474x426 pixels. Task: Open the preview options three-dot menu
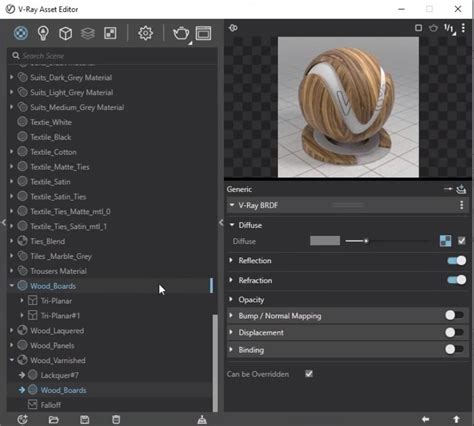[x=463, y=28]
